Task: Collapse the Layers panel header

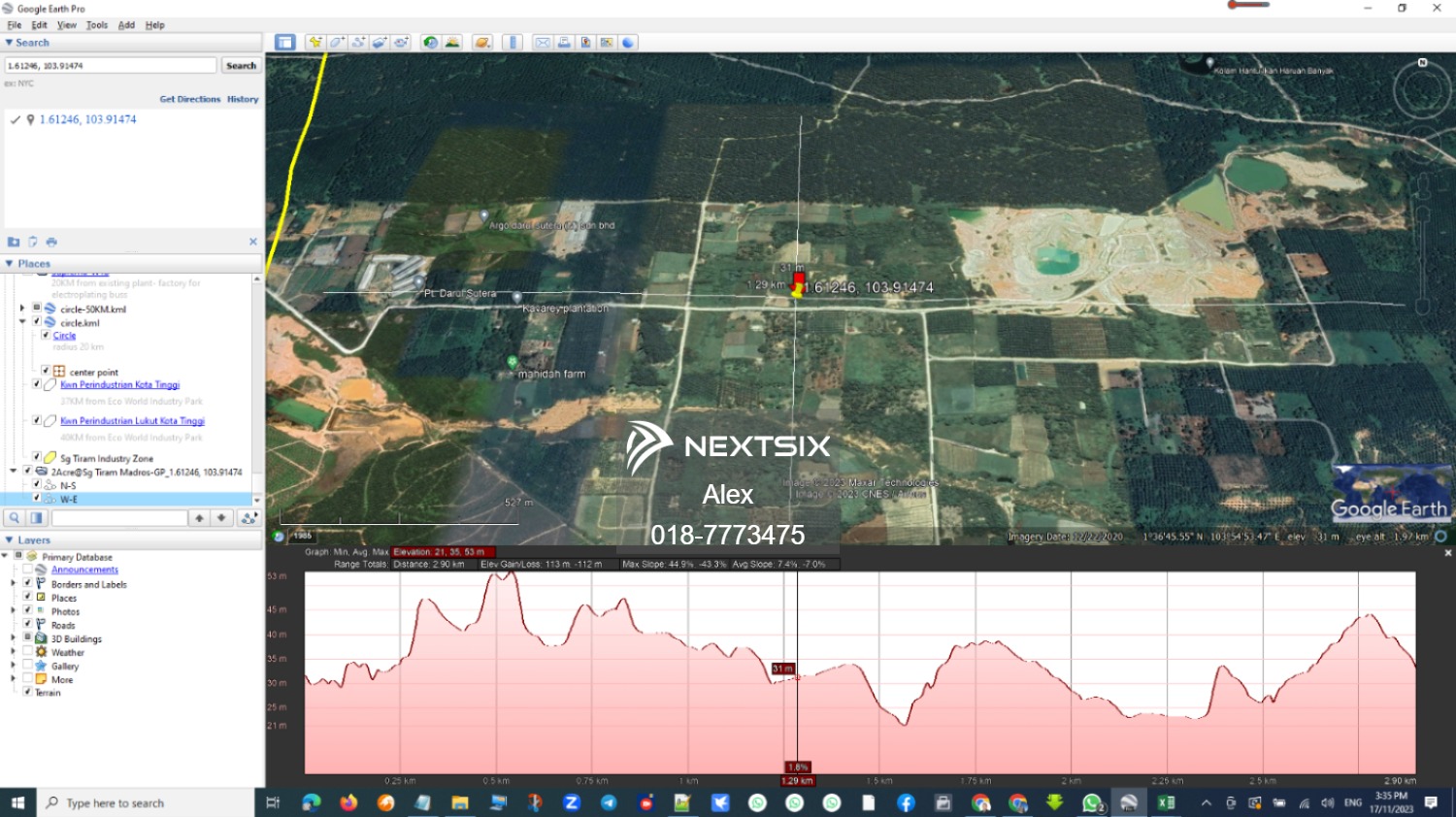Action: [x=33, y=540]
